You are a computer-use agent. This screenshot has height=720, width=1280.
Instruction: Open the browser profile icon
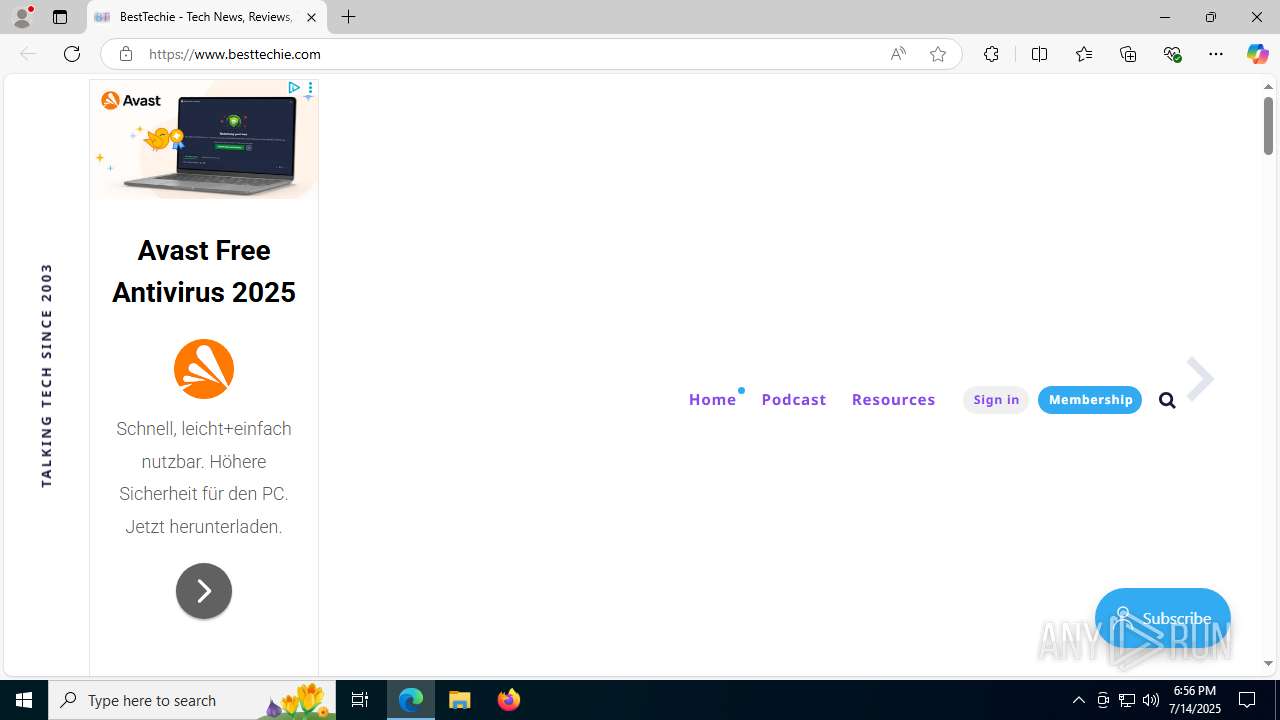(22, 17)
